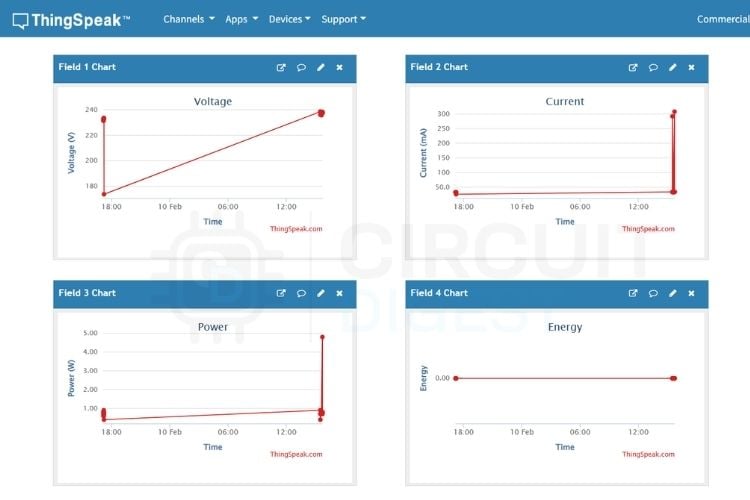750x500 pixels.
Task: Expand the Devices menu
Action: click(289, 19)
